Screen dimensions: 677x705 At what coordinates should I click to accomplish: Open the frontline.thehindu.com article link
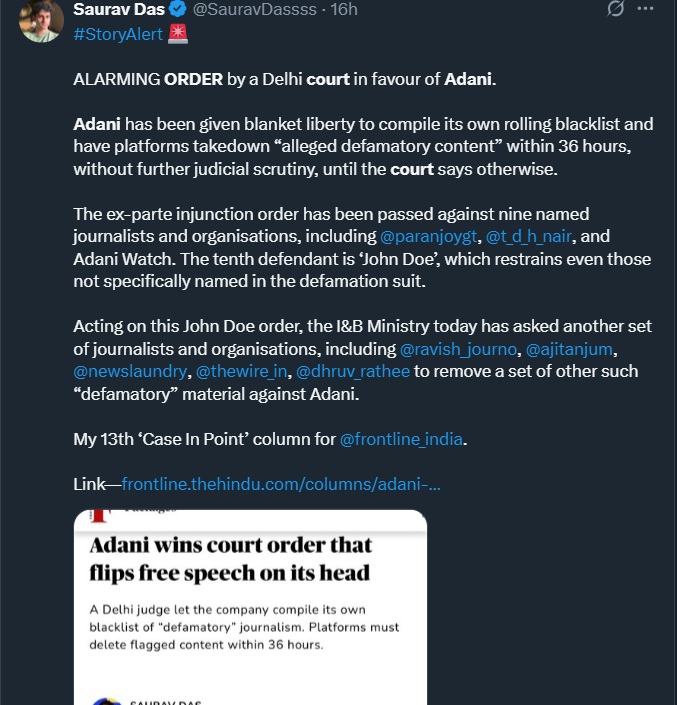click(x=281, y=484)
